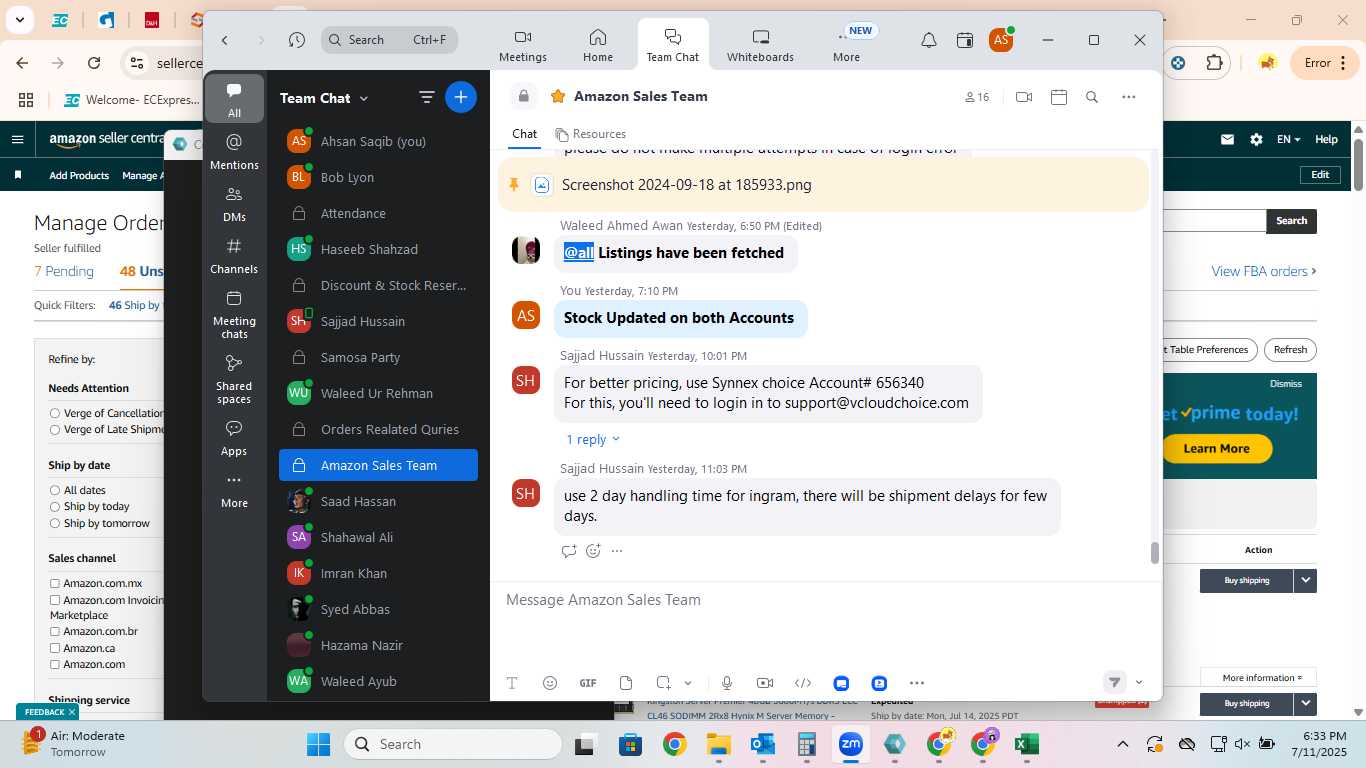Reply in thread to the last message
Viewport: 1366px width, 768px height.
pos(569,551)
